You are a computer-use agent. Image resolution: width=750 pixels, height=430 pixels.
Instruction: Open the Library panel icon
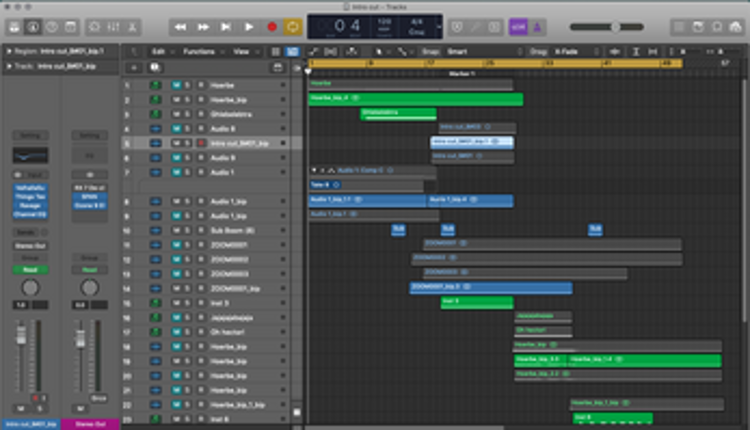click(14, 27)
